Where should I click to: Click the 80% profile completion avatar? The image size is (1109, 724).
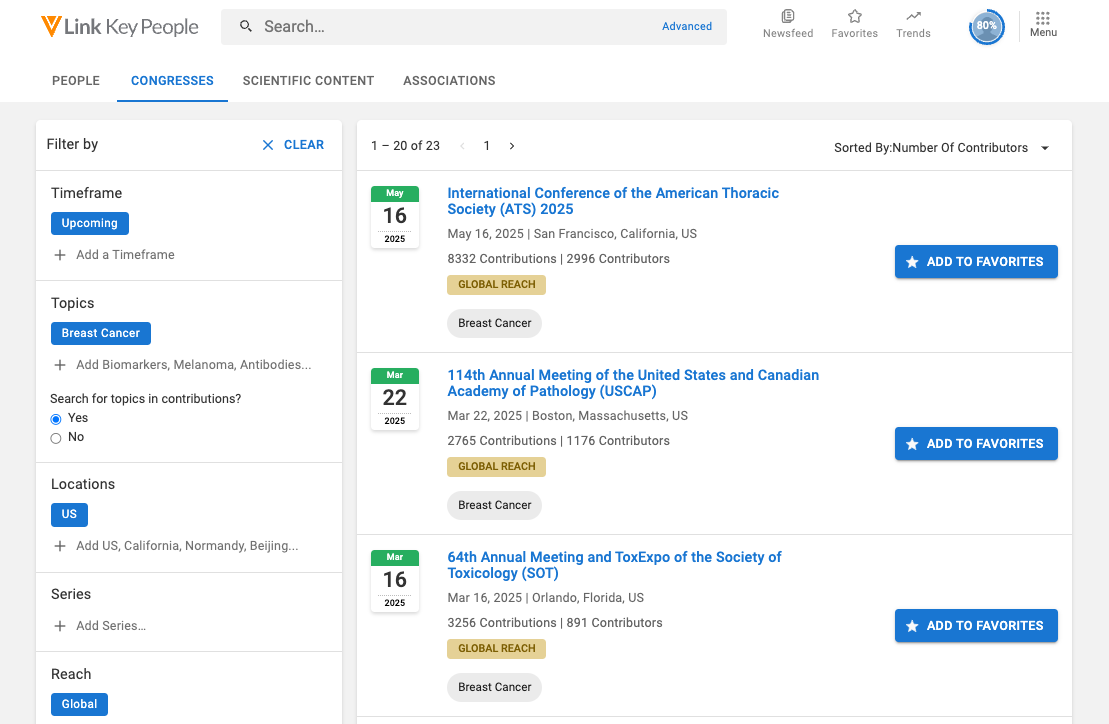[x=986, y=26]
